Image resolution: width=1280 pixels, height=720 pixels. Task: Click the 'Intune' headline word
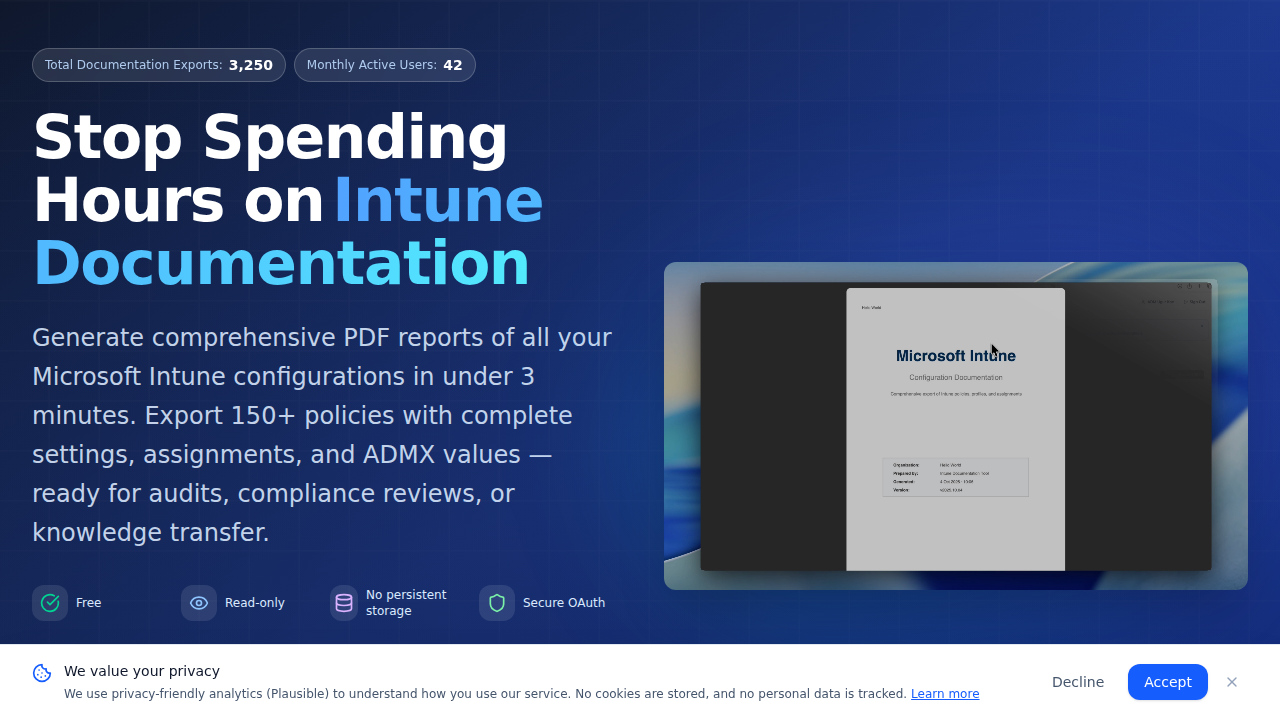tap(438, 200)
